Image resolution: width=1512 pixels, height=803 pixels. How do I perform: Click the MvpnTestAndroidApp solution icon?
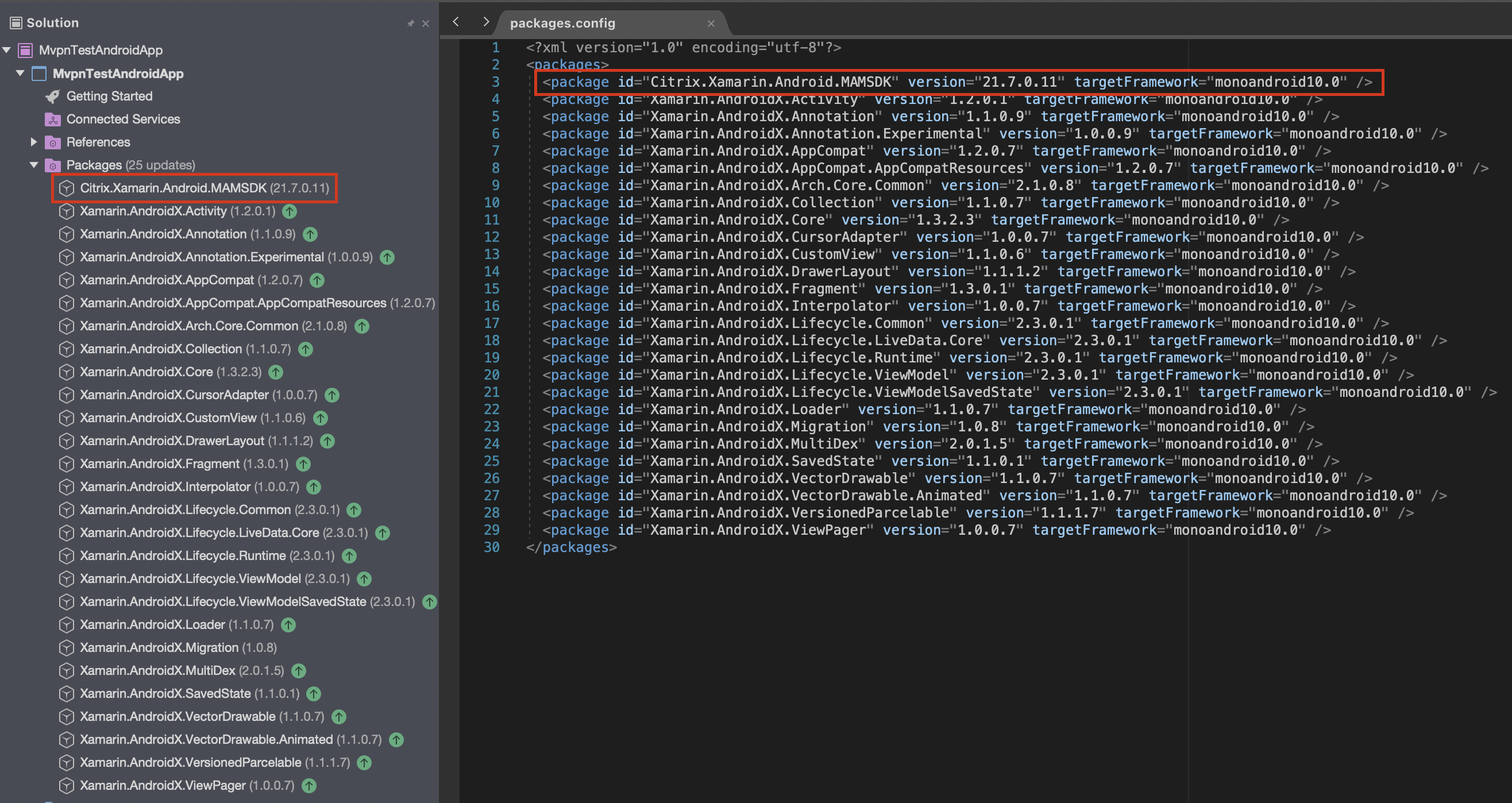click(x=25, y=51)
